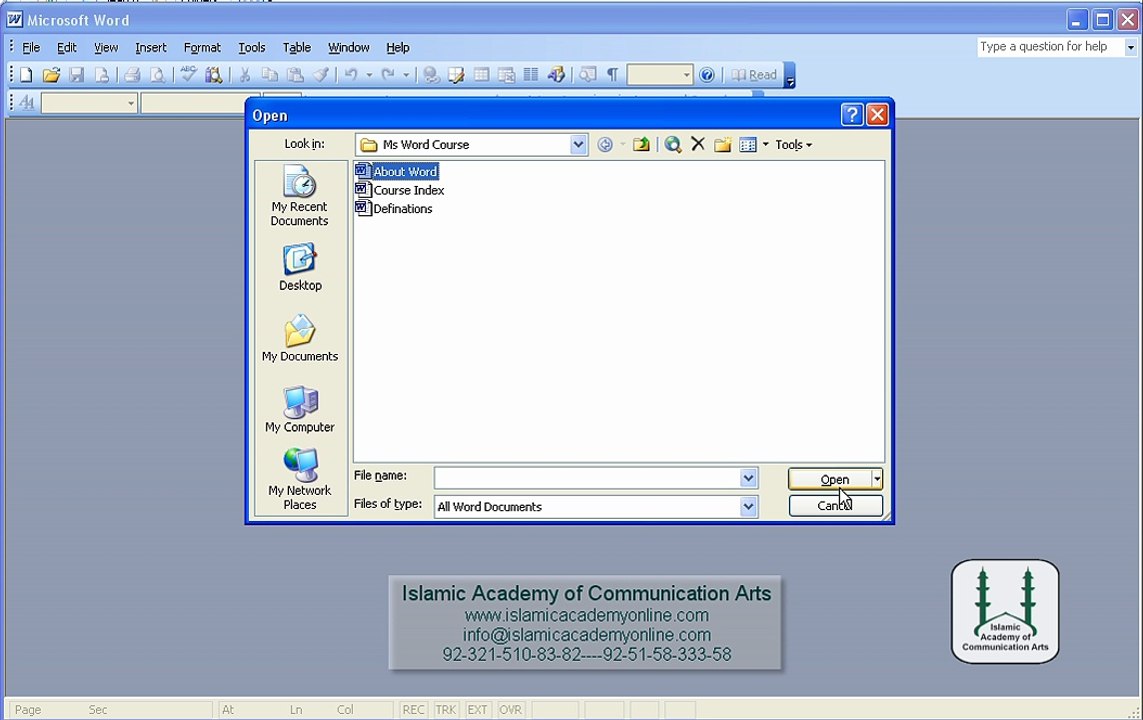Go to My Recent Documents place
1143x720 pixels.
coord(300,195)
